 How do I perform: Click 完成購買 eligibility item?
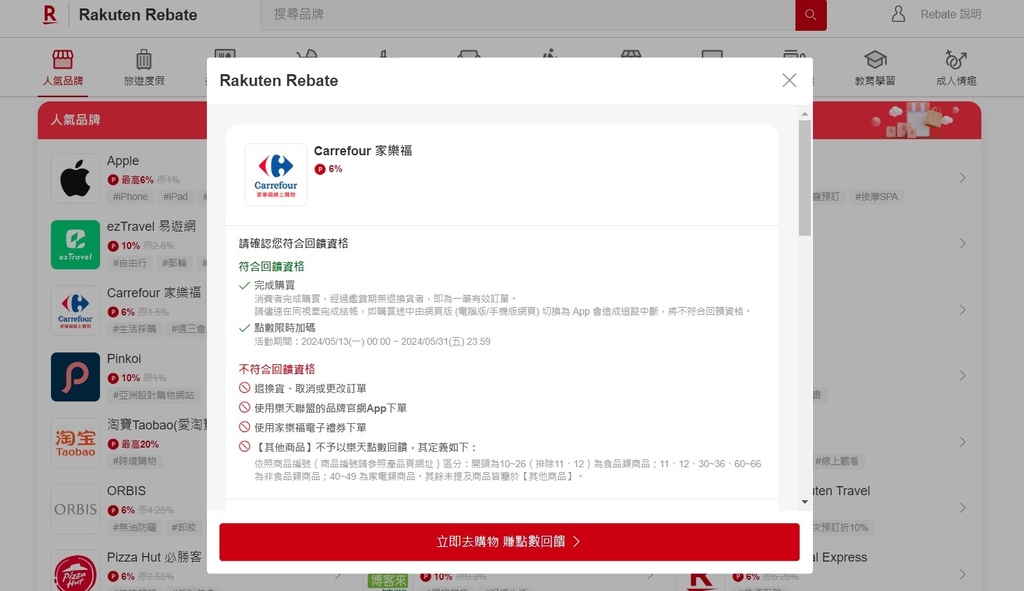tap(274, 285)
